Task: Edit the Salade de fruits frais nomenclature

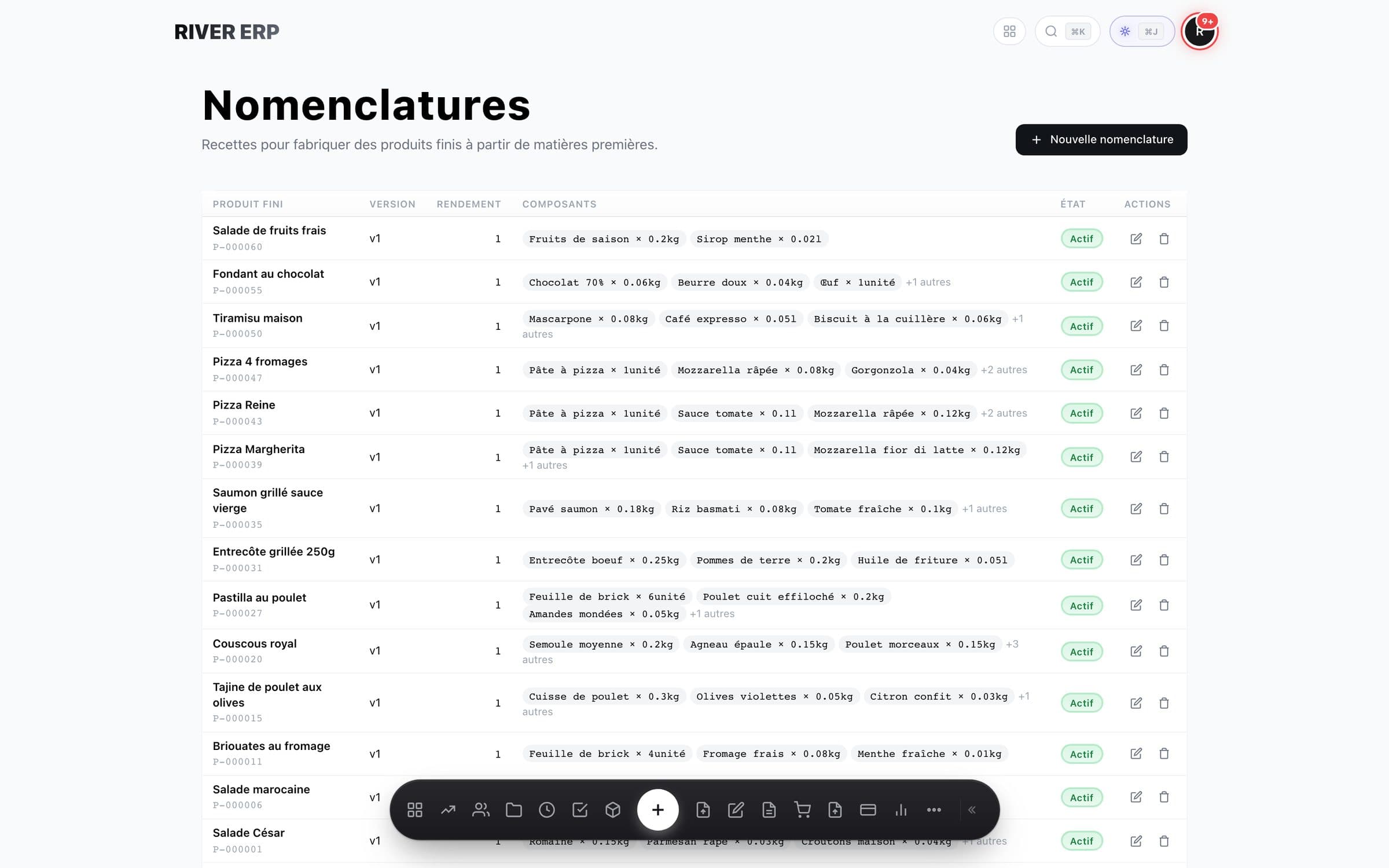Action: (1136, 238)
